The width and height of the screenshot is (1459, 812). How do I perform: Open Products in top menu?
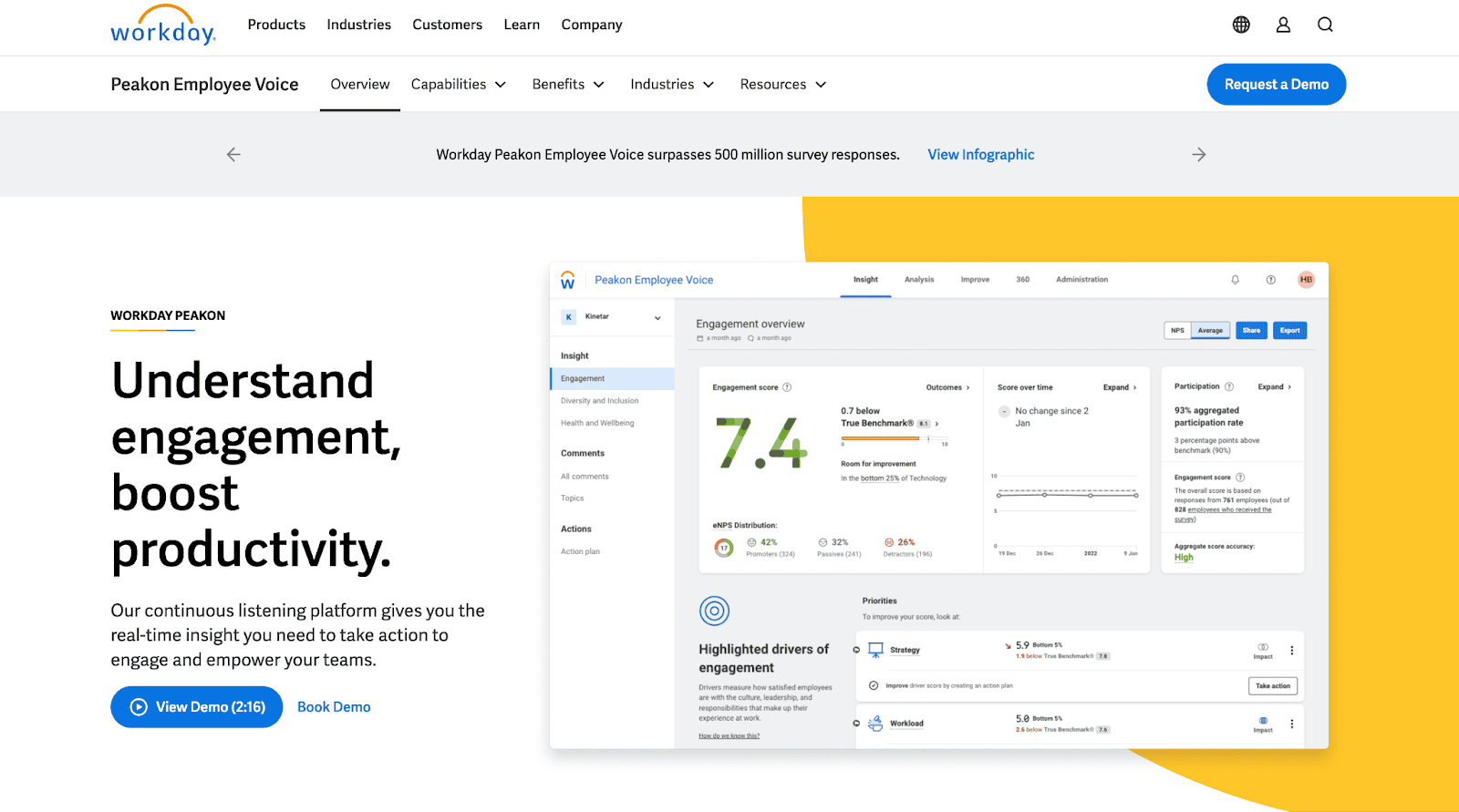point(276,25)
